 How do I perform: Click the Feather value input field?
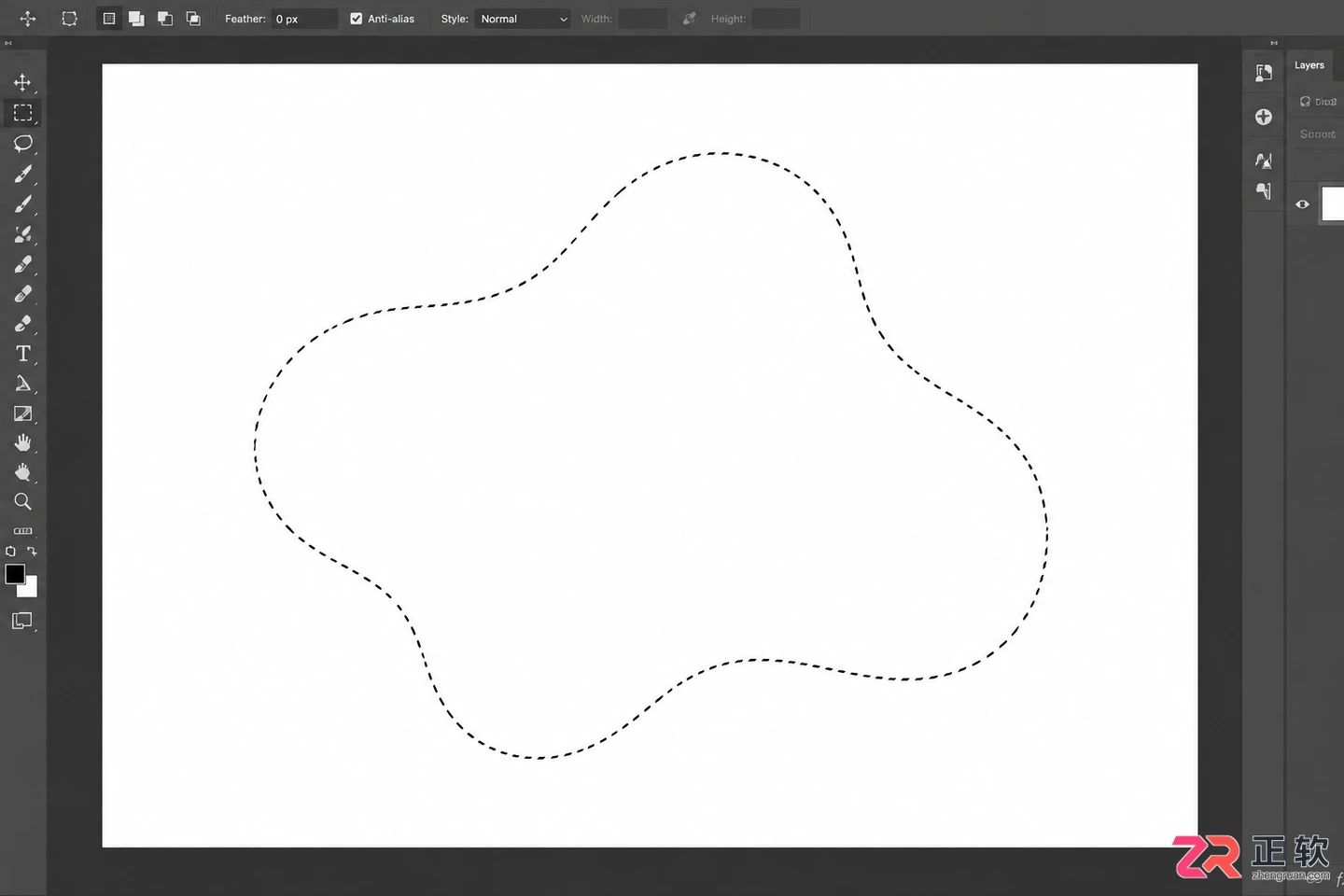(304, 19)
